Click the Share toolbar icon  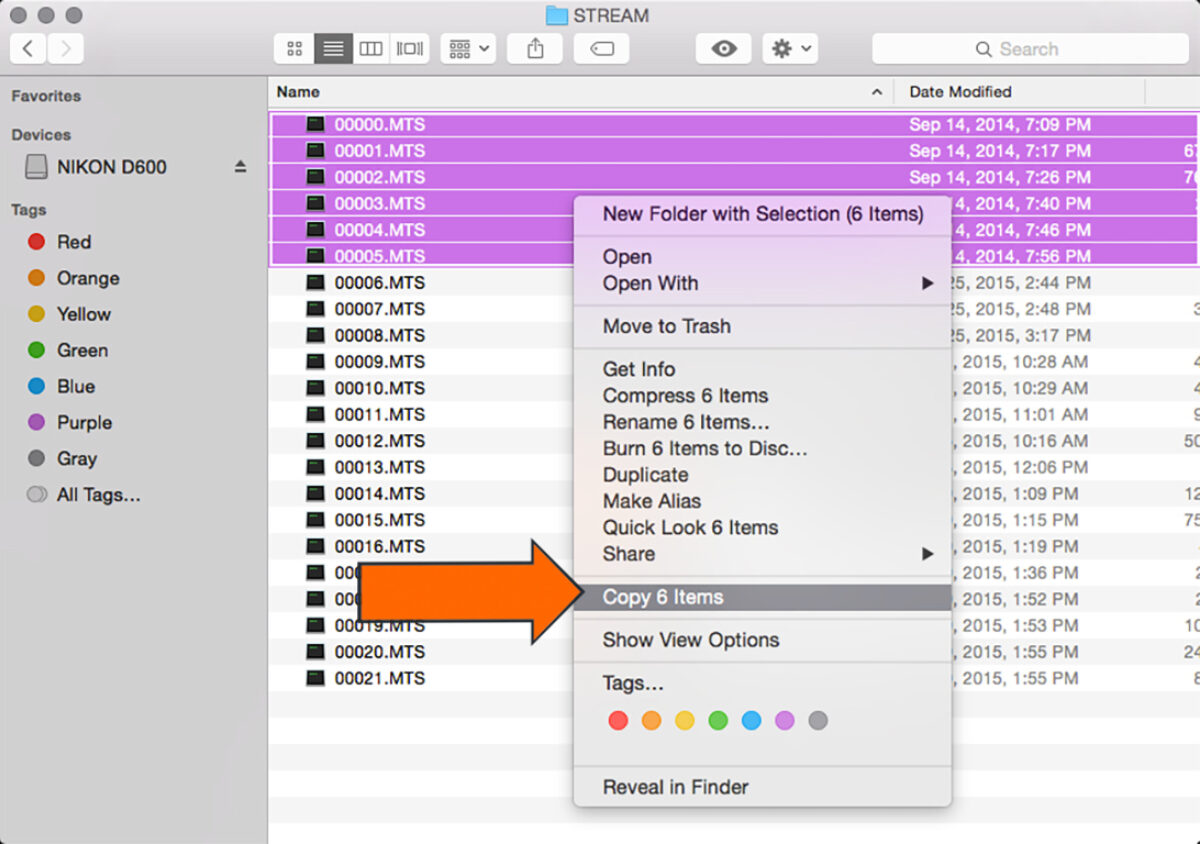pyautogui.click(x=535, y=49)
